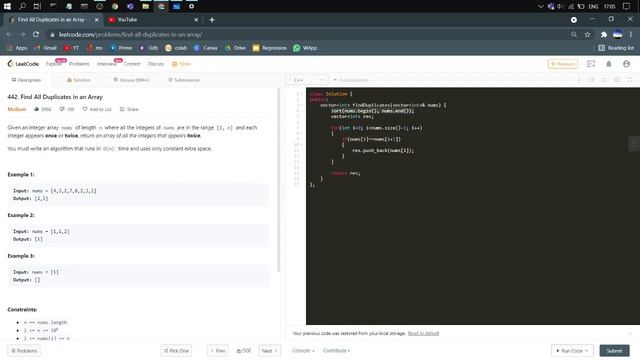This screenshot has height=360, width=640.
Task: Open the user profile avatar icon
Action: (626, 64)
